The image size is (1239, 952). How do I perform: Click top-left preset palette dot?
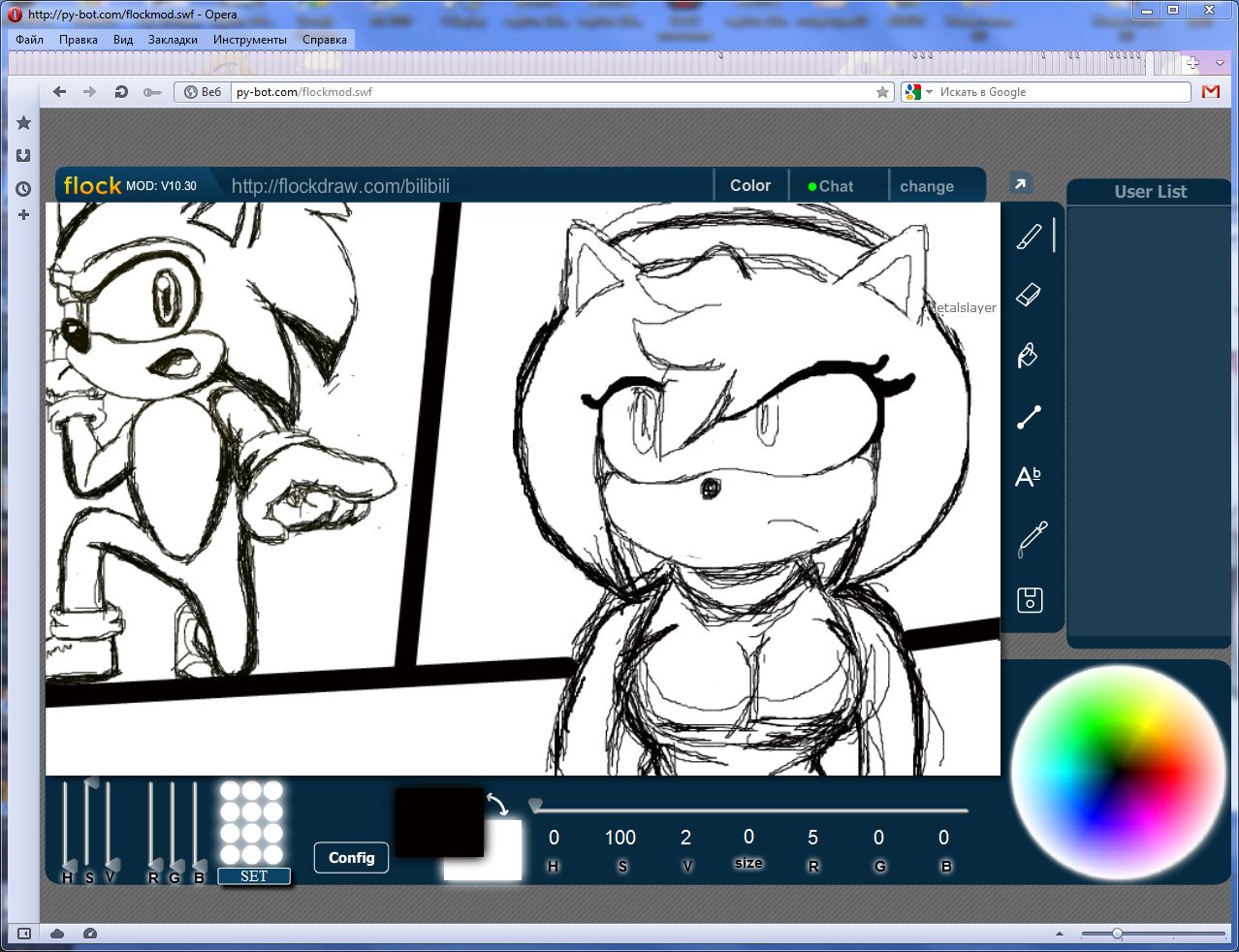click(x=230, y=791)
